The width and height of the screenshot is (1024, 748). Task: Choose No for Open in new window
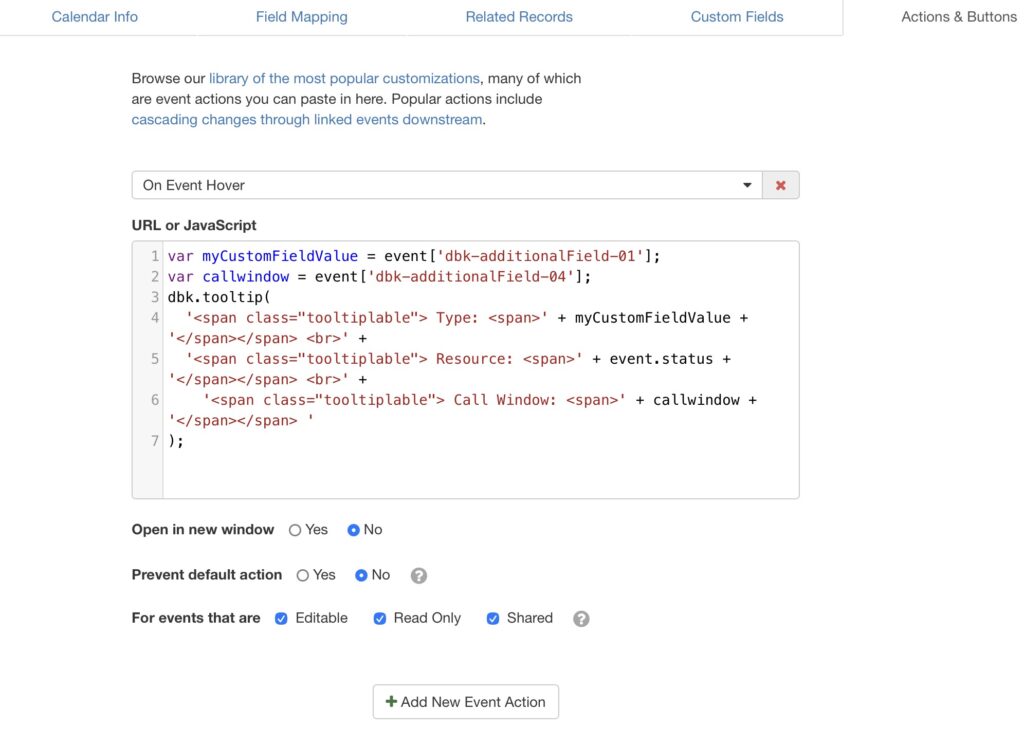click(353, 530)
